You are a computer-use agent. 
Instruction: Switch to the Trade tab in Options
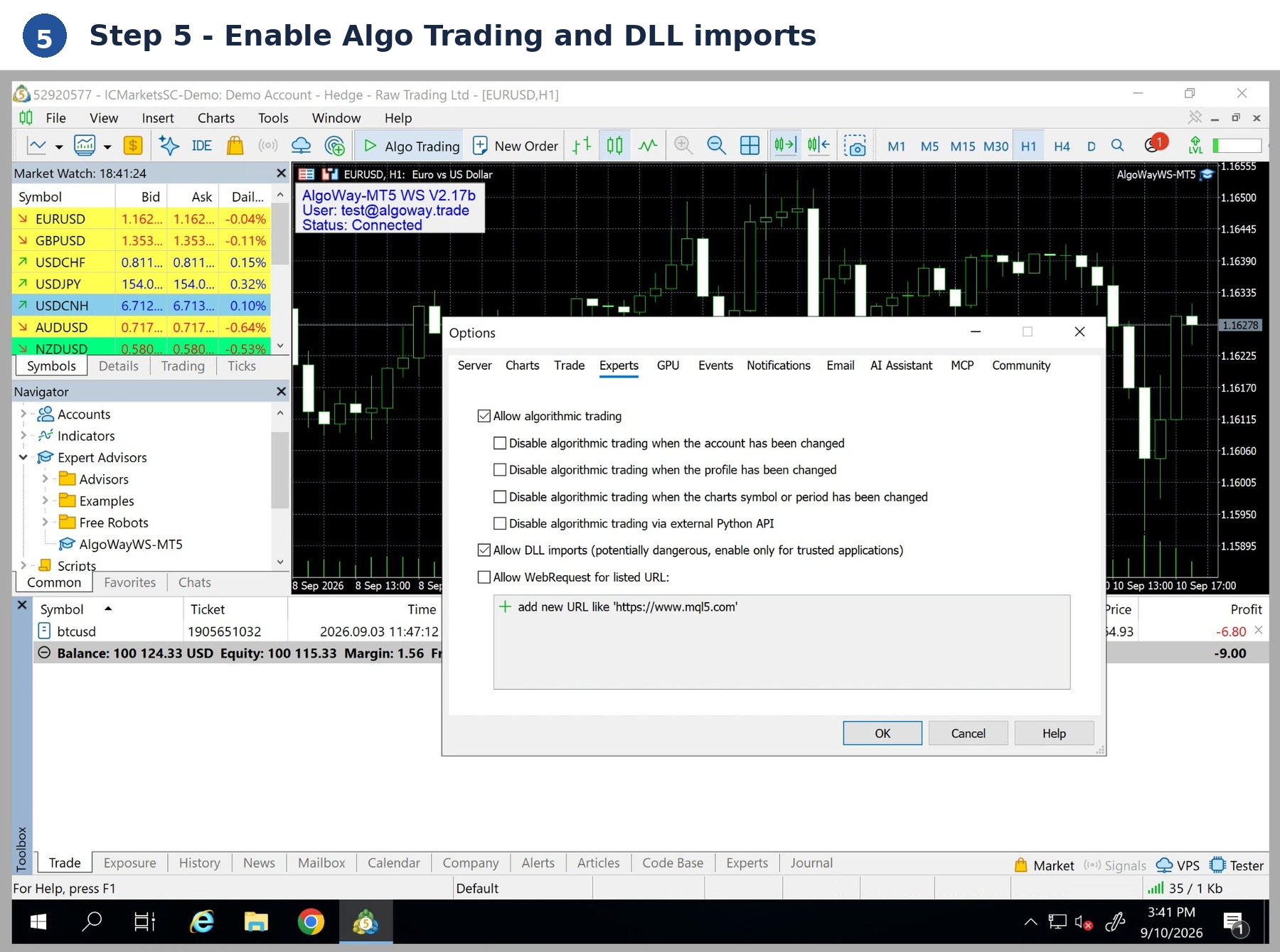(x=569, y=365)
